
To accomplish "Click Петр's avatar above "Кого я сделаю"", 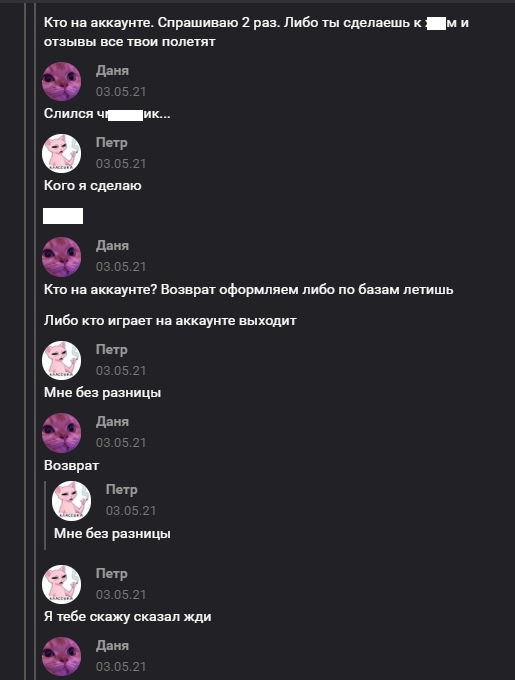I will [x=62, y=154].
